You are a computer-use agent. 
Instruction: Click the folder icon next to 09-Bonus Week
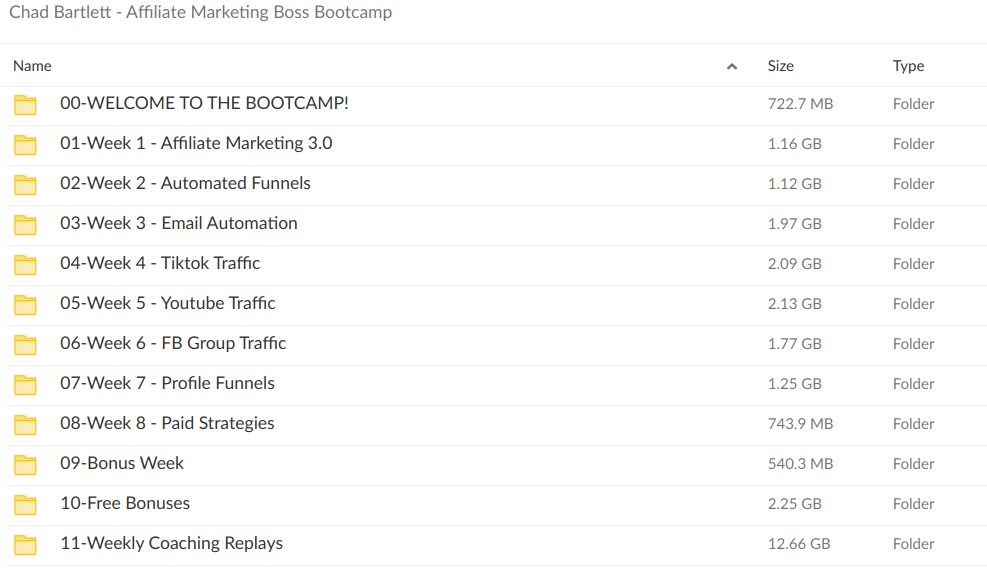click(x=25, y=464)
